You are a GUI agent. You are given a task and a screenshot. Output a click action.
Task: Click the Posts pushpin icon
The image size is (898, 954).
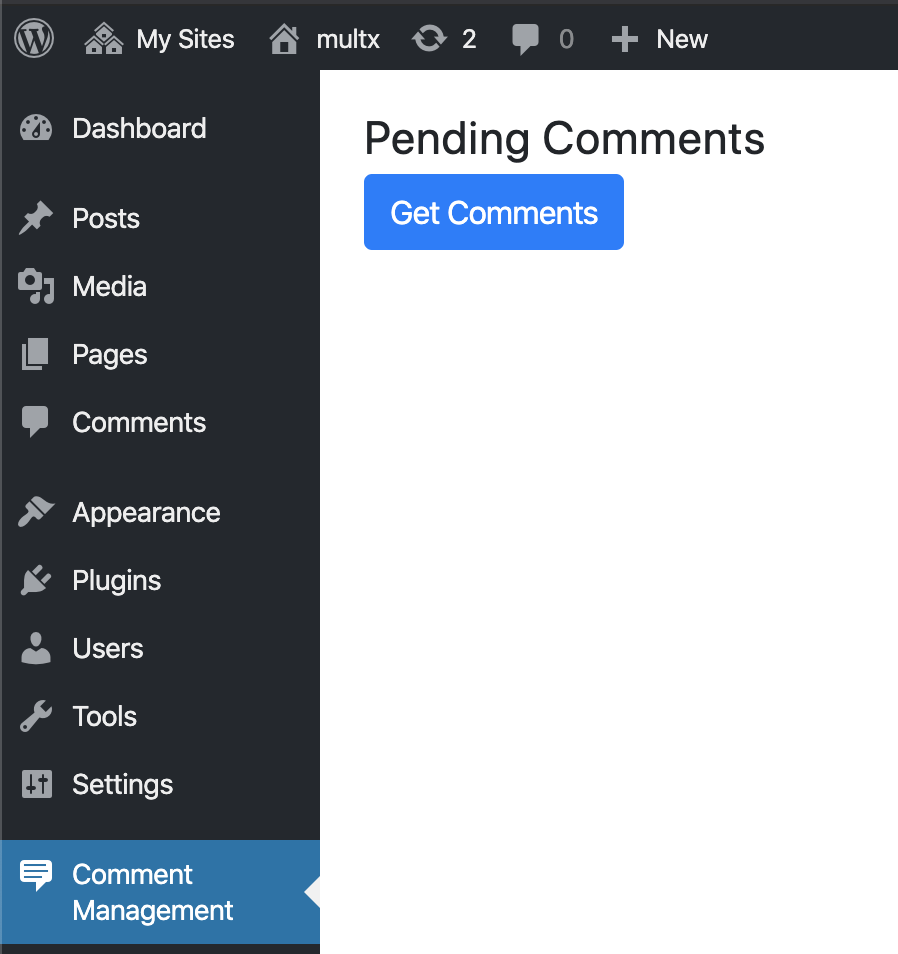36,218
